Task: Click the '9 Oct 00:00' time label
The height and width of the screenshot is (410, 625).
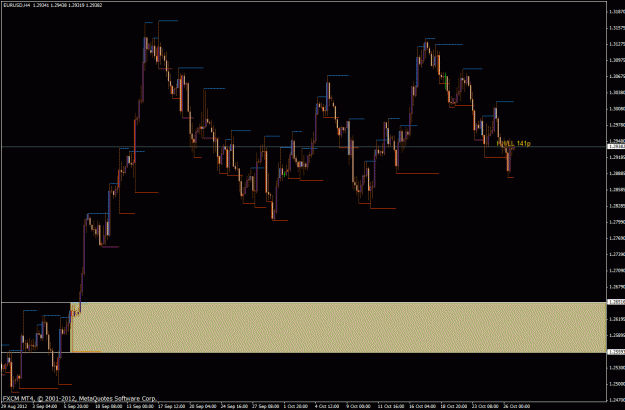Action: tap(358, 406)
